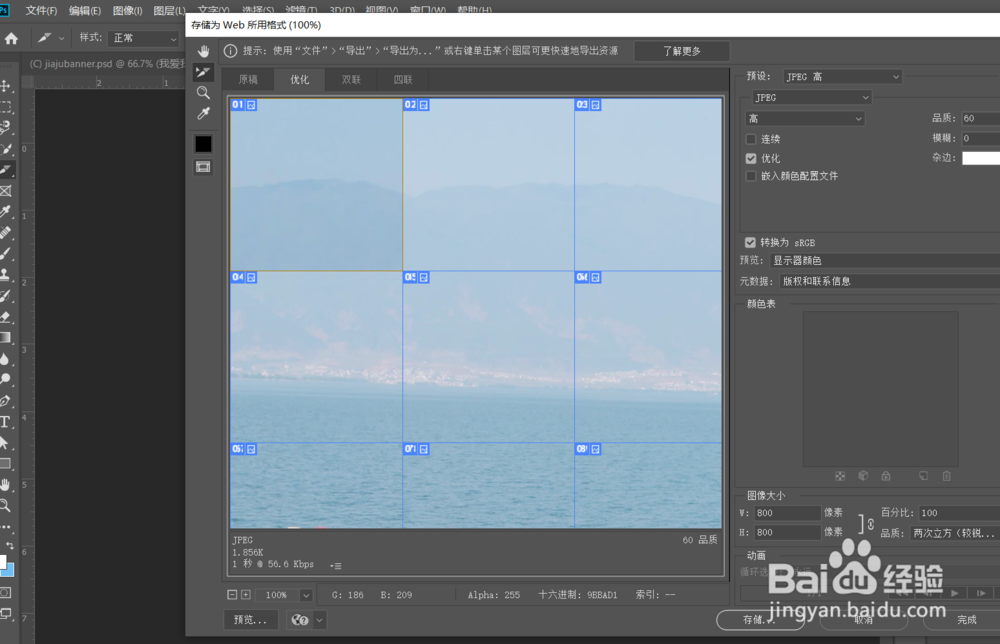Viewport: 1000px width, 644px height.
Task: Switch to the 双联 tab
Action: click(x=350, y=79)
